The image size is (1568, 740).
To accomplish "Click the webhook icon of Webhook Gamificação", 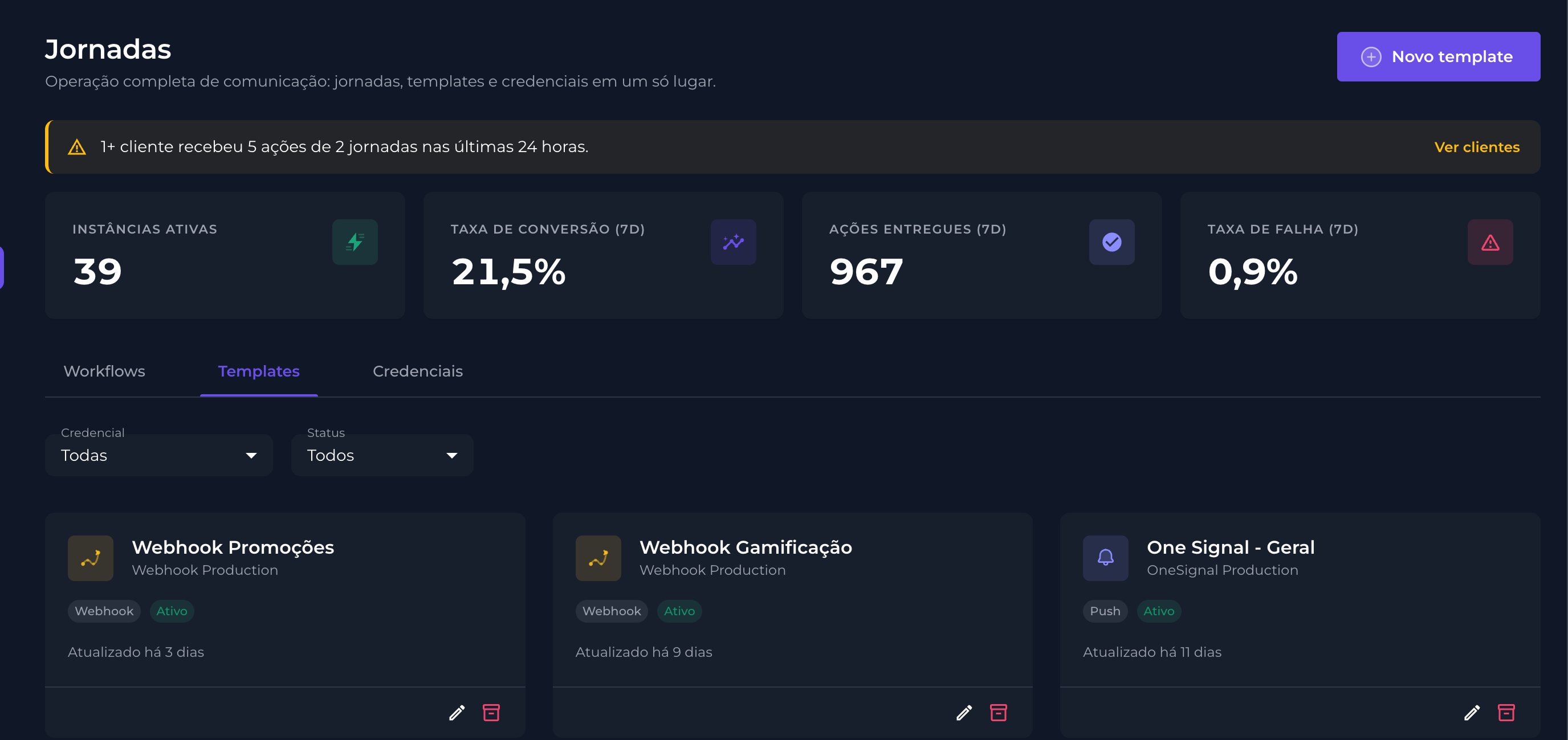I will (598, 558).
